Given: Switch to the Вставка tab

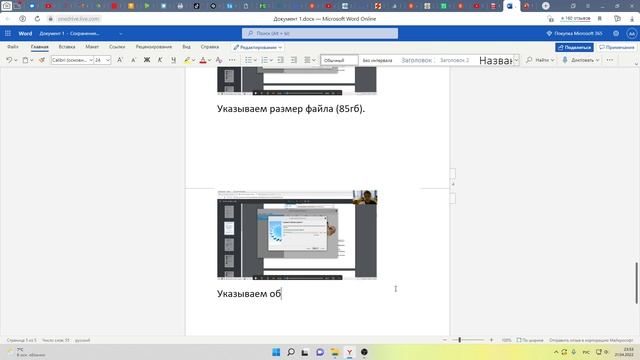Looking at the screenshot, I should pos(67,47).
